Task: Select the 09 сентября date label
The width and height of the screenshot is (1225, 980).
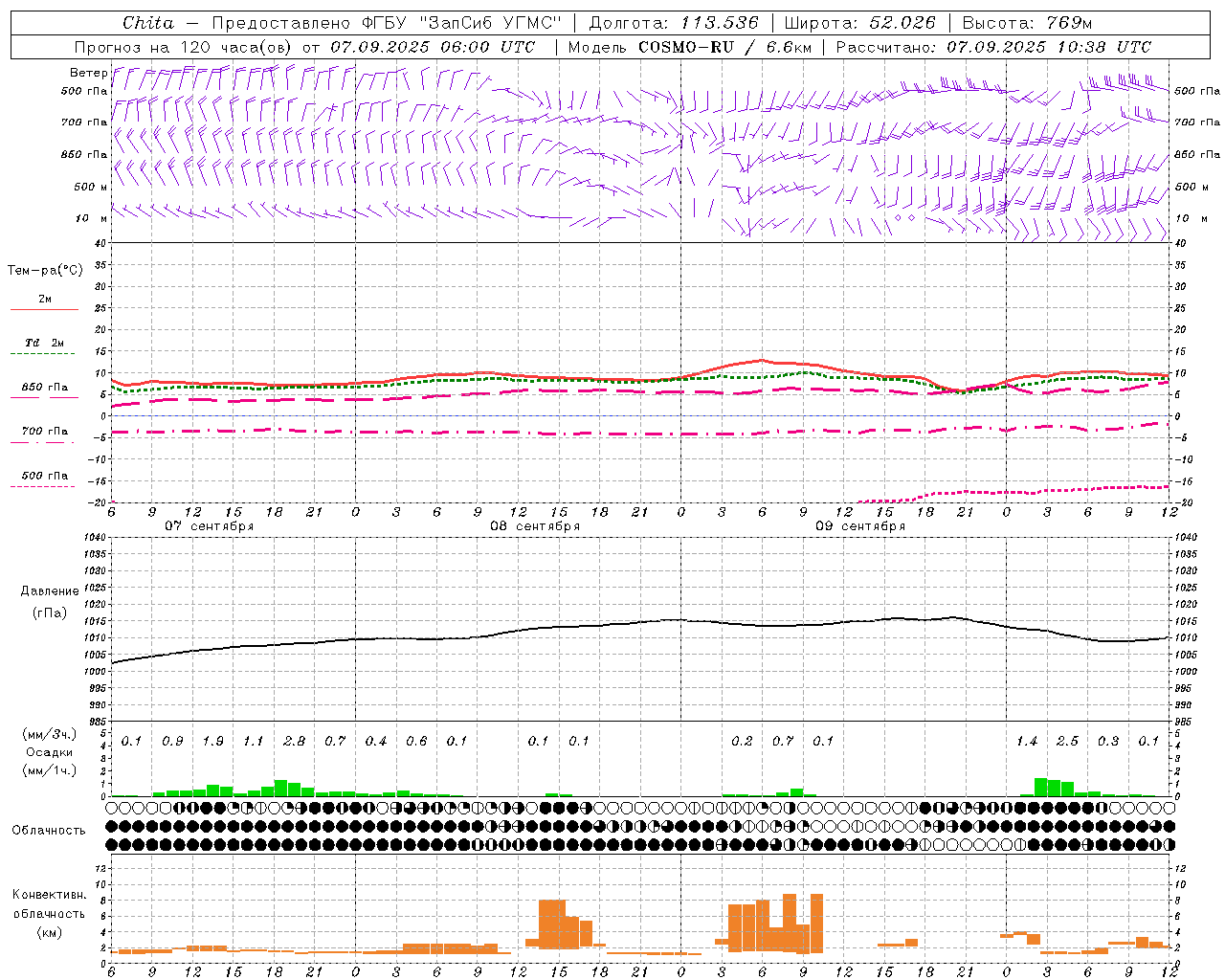Action: [x=860, y=526]
